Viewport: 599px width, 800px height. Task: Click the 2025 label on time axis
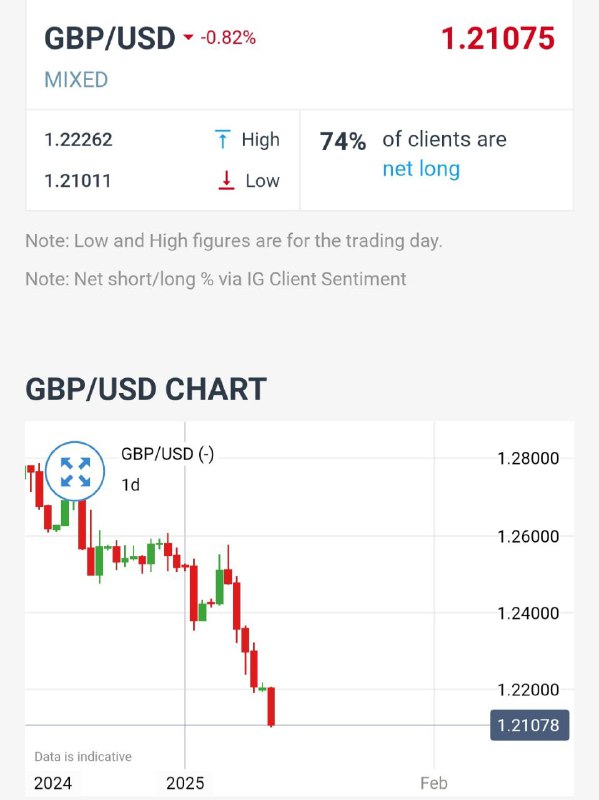(185, 783)
